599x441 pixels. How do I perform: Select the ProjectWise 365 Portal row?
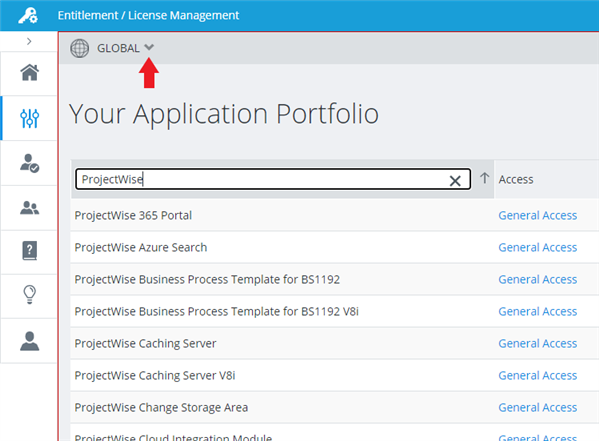(335, 215)
